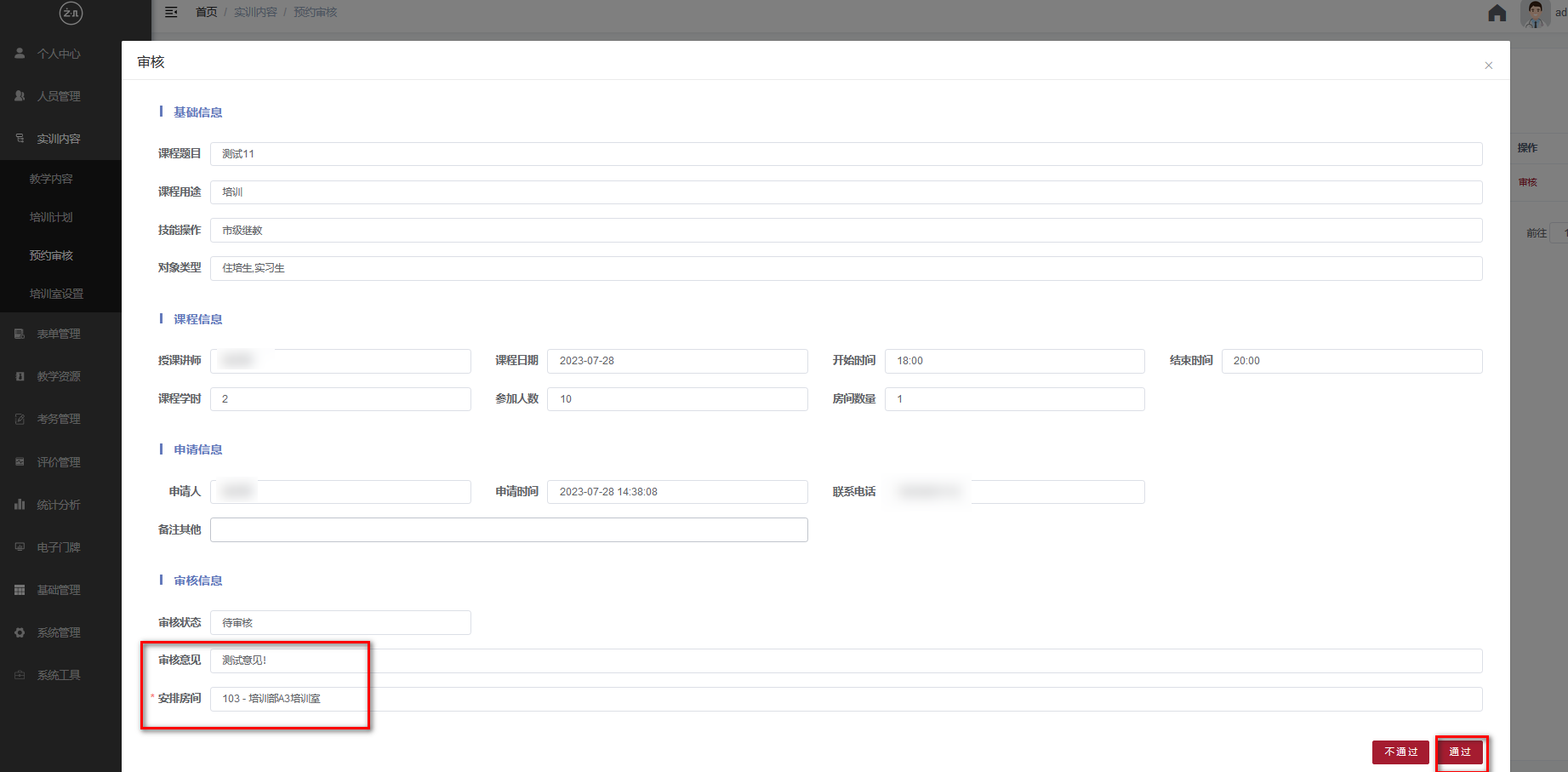Click the 审核 dialog title text

151,62
